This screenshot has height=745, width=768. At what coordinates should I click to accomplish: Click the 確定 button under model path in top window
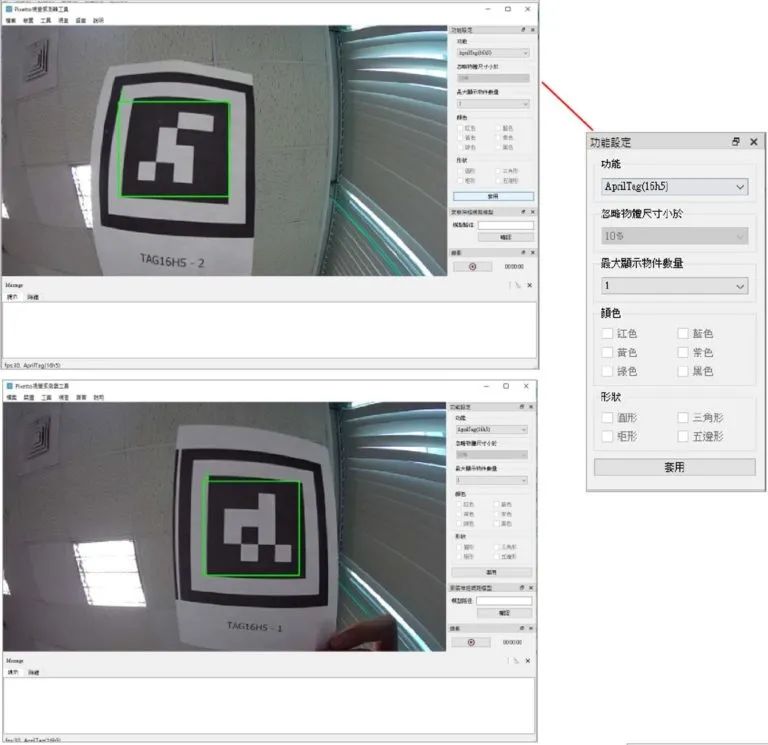(x=505, y=237)
